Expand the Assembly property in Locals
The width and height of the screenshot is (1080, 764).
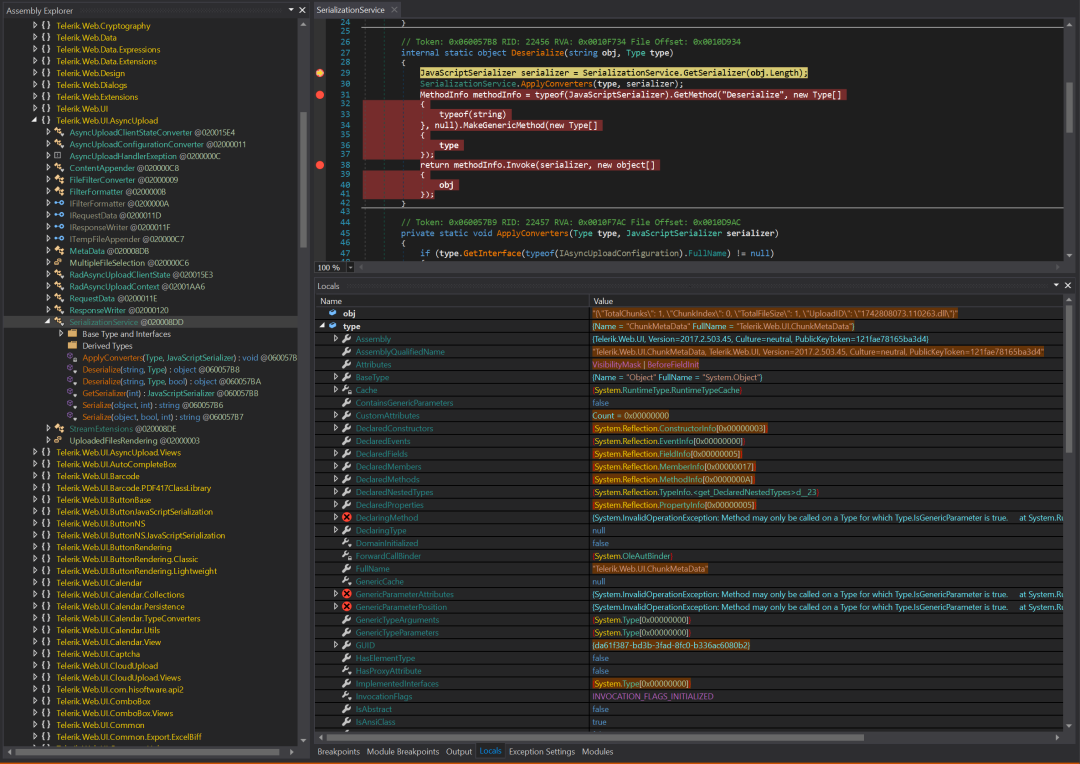point(336,339)
